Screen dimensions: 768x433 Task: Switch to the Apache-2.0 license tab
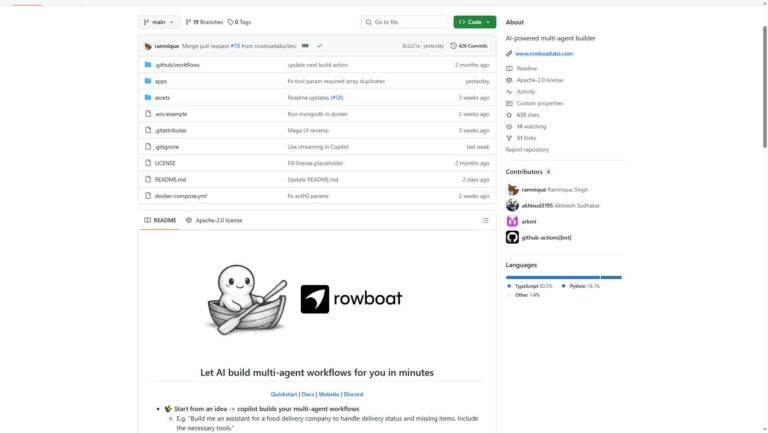(214, 220)
